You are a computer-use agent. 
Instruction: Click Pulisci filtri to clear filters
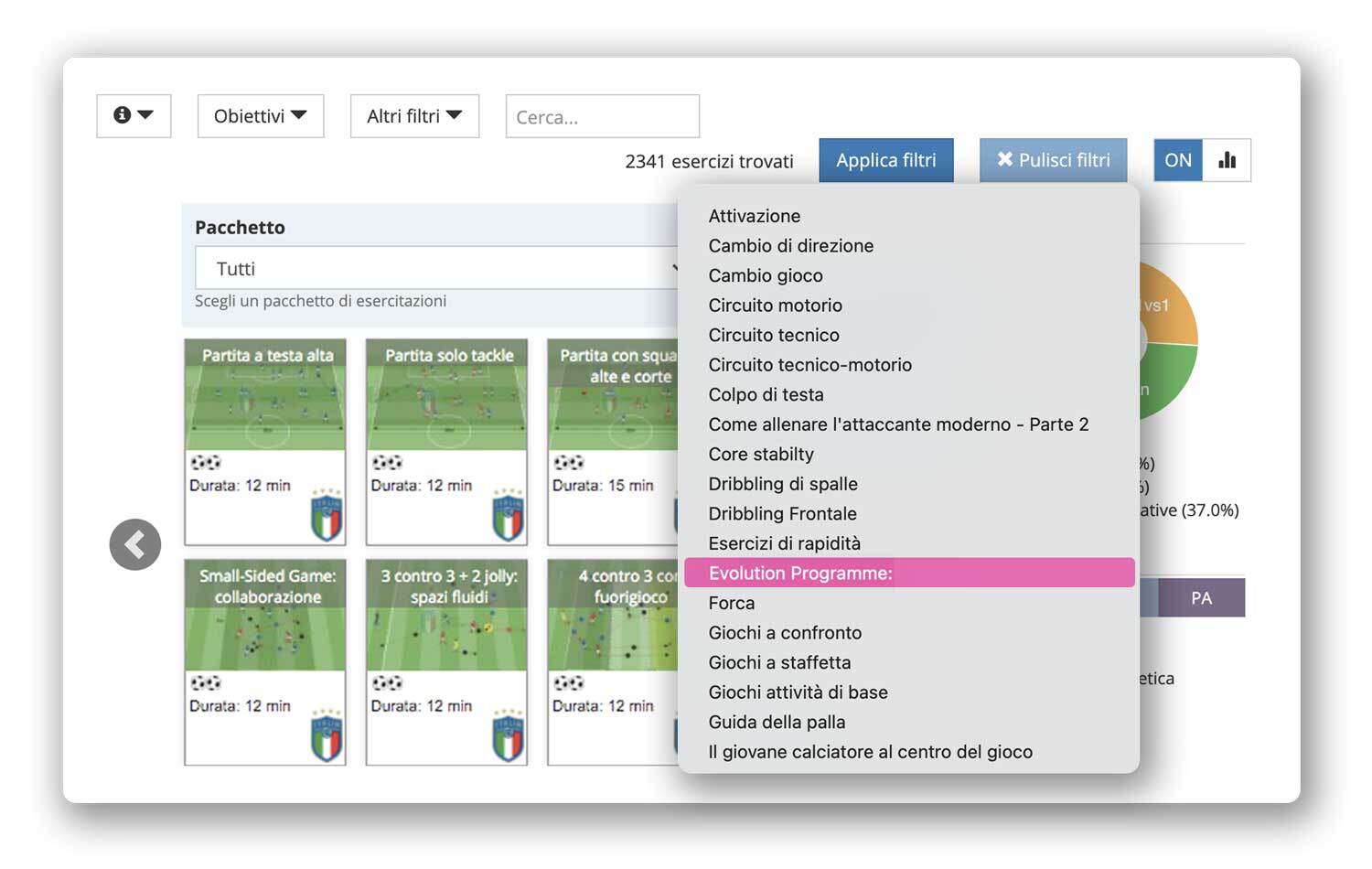coord(1053,160)
